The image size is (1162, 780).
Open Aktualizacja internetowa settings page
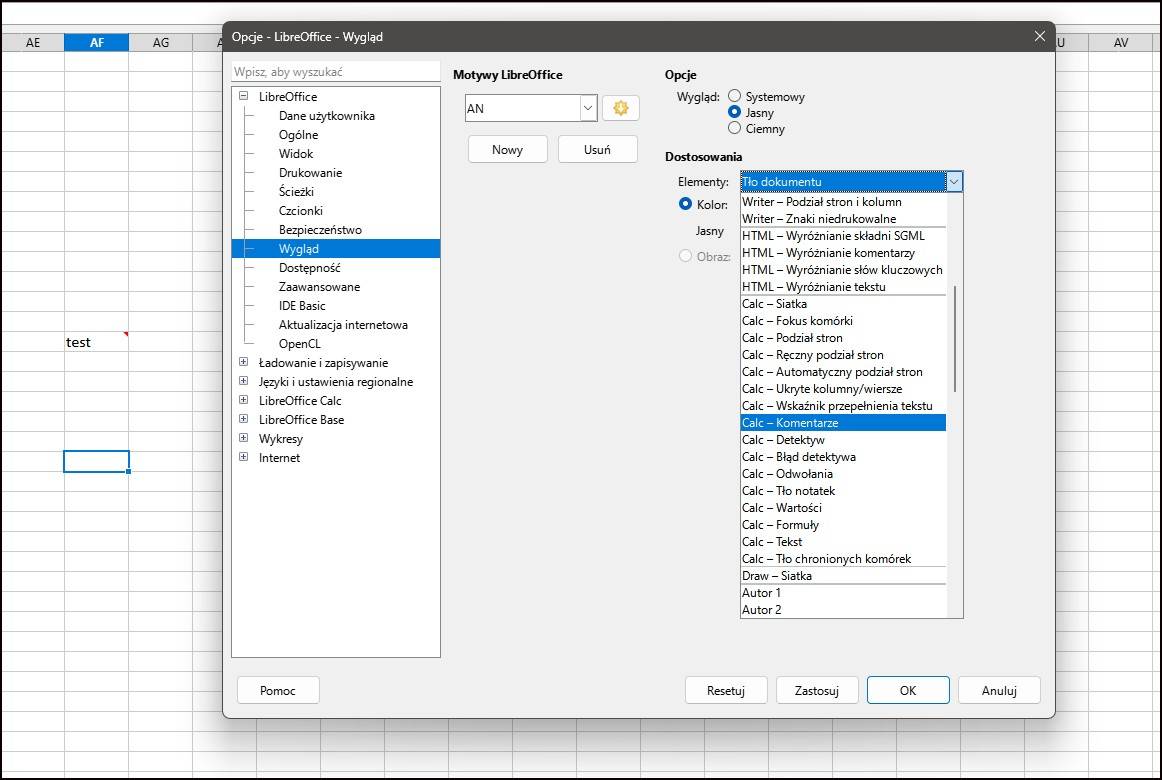(343, 325)
